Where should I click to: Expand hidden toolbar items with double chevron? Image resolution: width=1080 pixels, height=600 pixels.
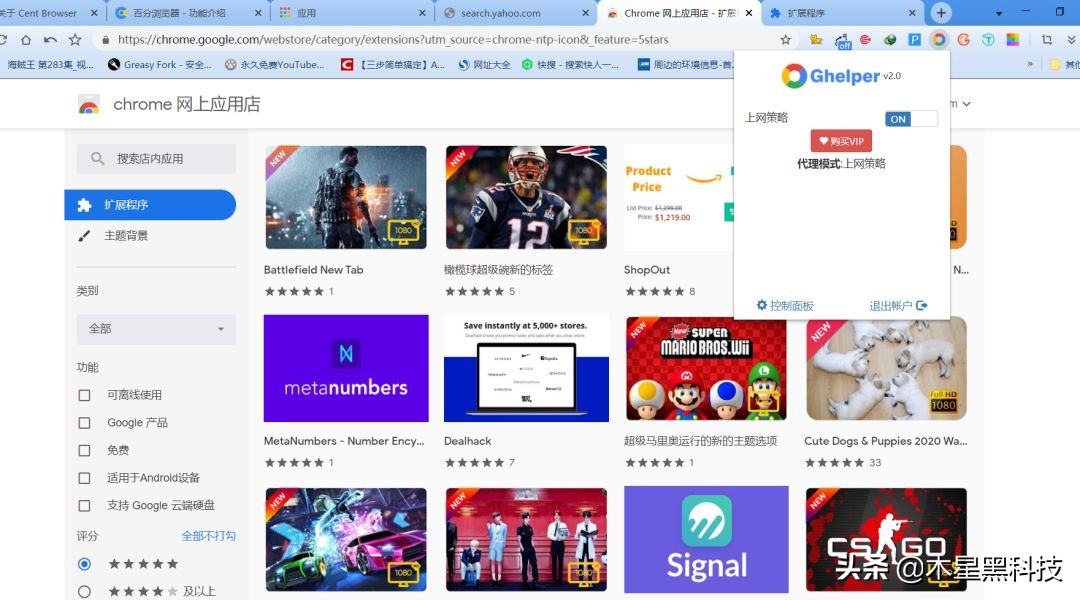(x=1072, y=40)
